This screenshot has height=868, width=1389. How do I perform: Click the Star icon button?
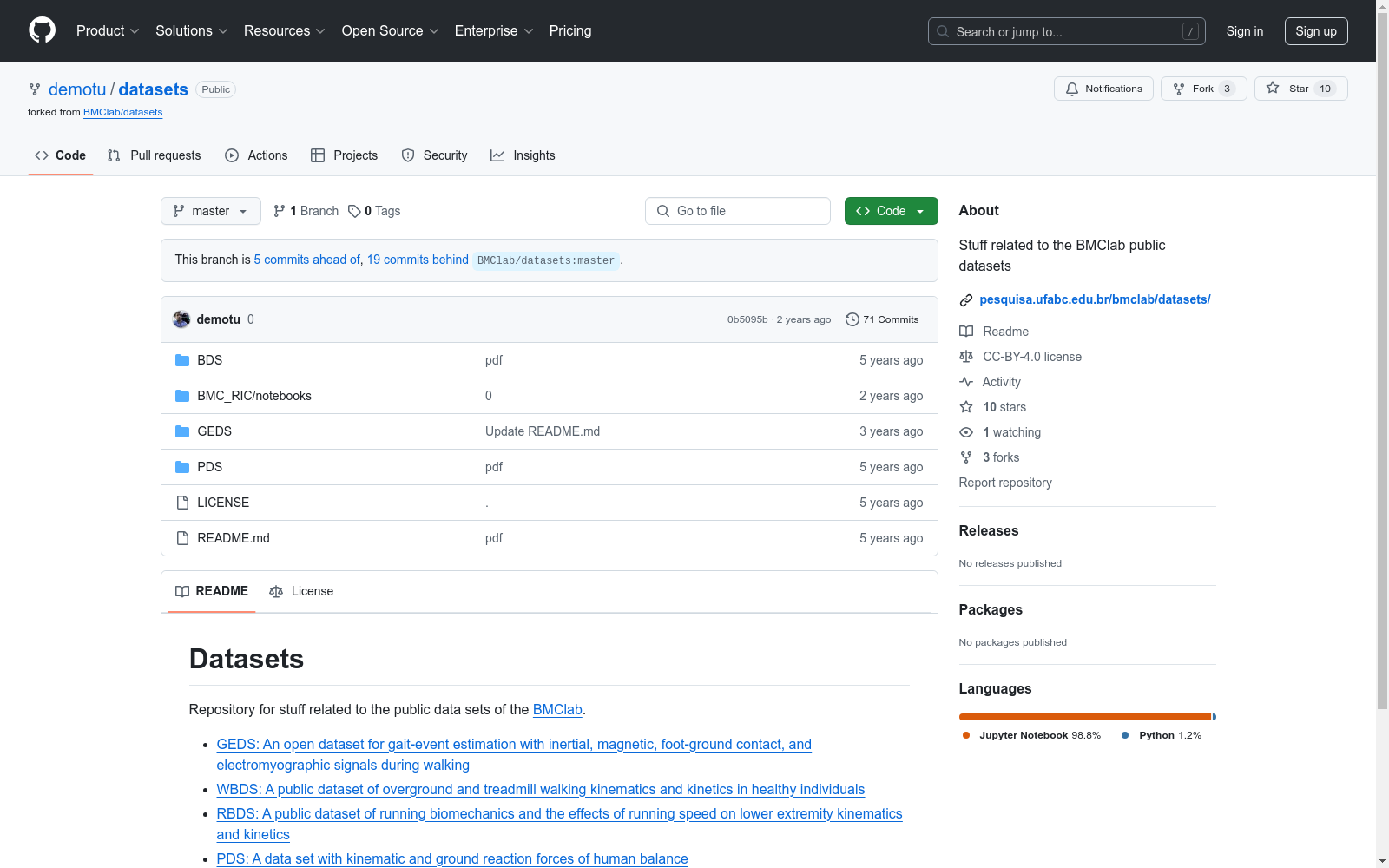(x=1273, y=88)
